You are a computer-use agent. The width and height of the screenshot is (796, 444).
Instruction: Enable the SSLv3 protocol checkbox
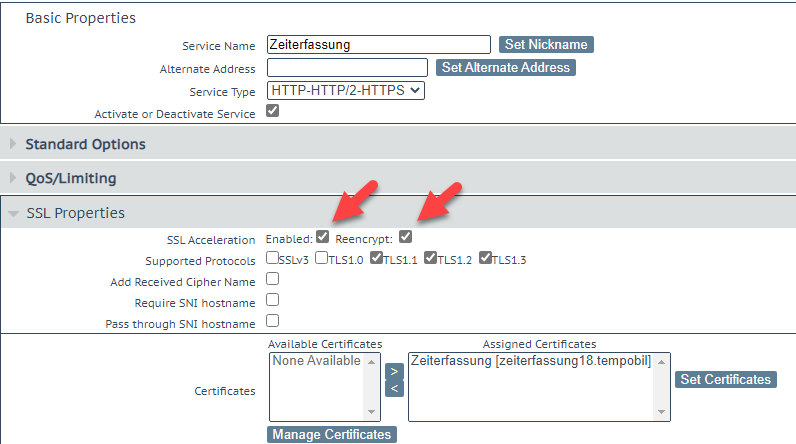click(x=272, y=258)
